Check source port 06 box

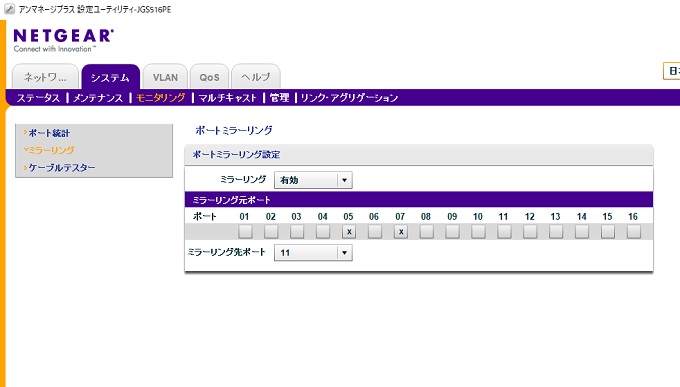point(375,232)
